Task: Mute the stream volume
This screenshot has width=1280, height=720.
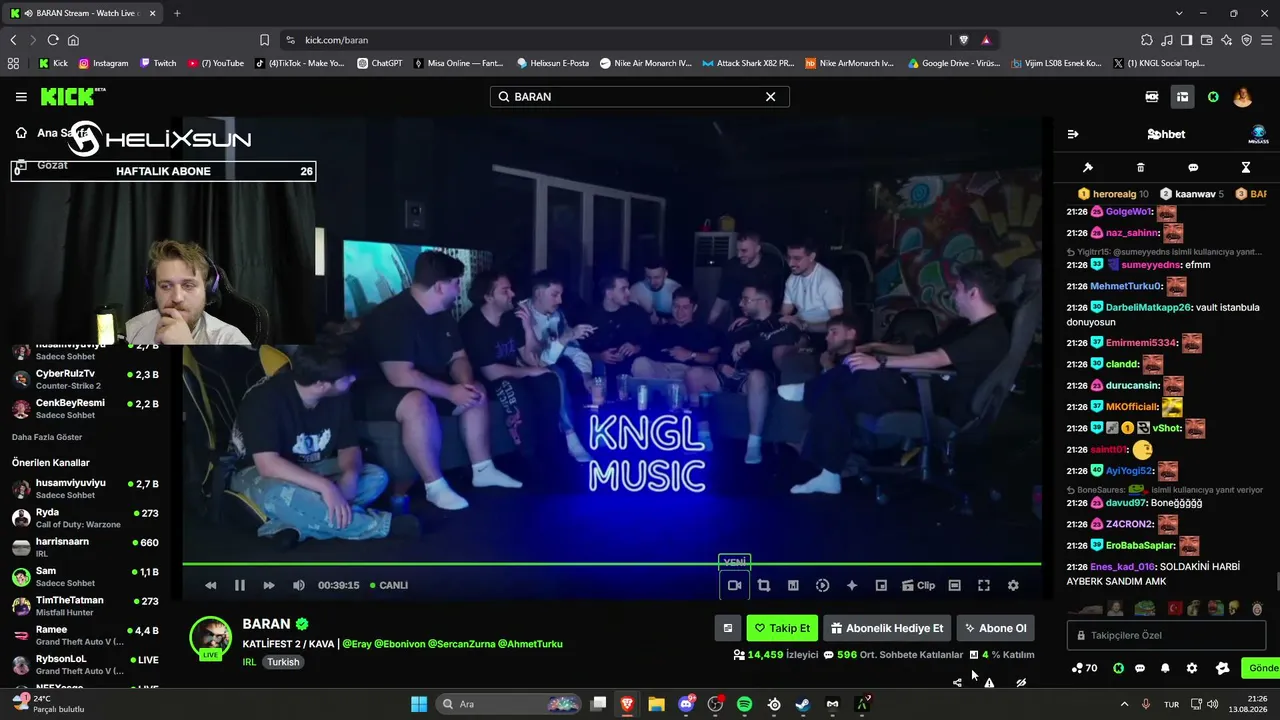Action: [298, 585]
